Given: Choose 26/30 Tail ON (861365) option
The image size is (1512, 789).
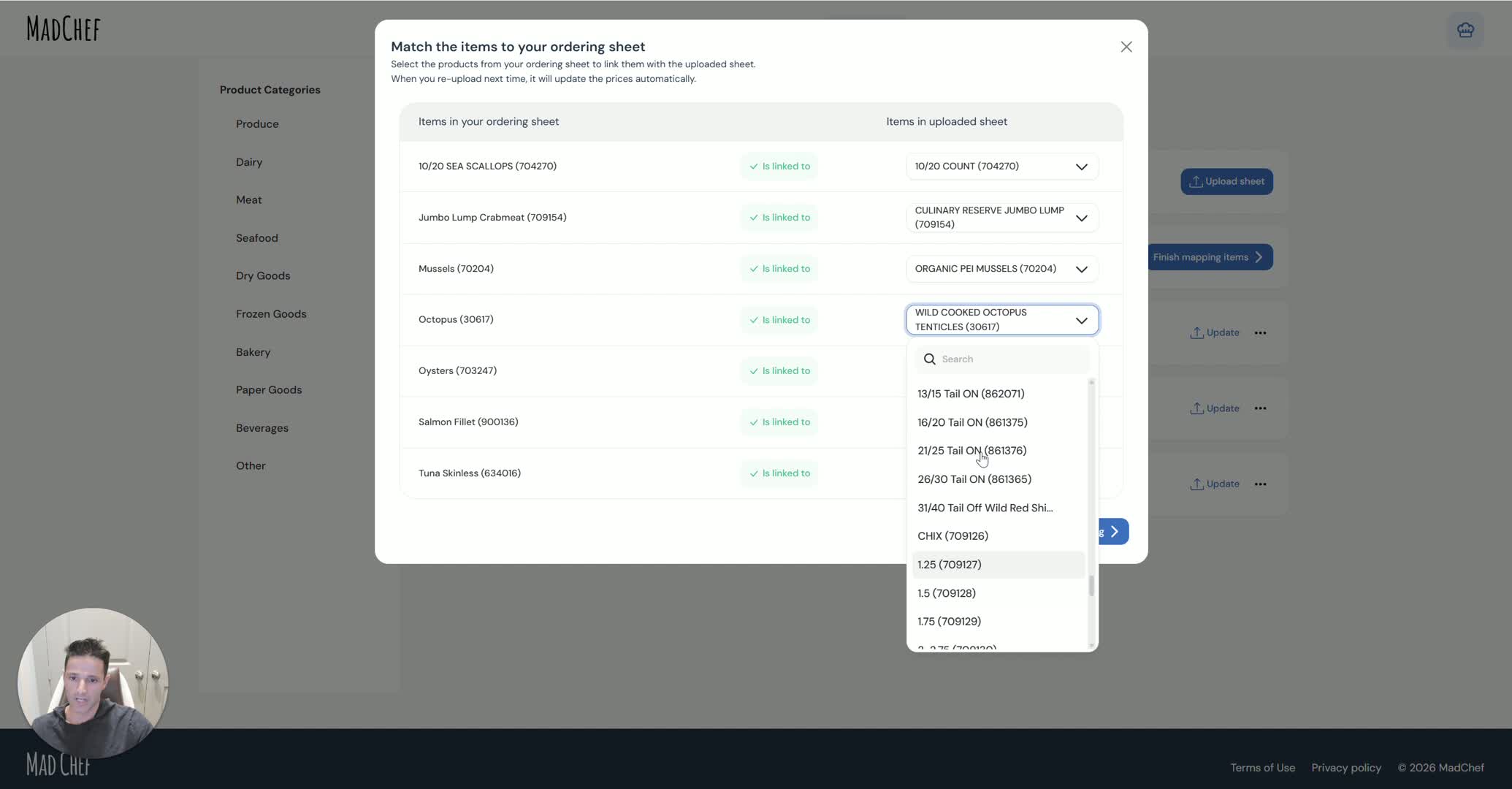Looking at the screenshot, I should [x=998, y=479].
